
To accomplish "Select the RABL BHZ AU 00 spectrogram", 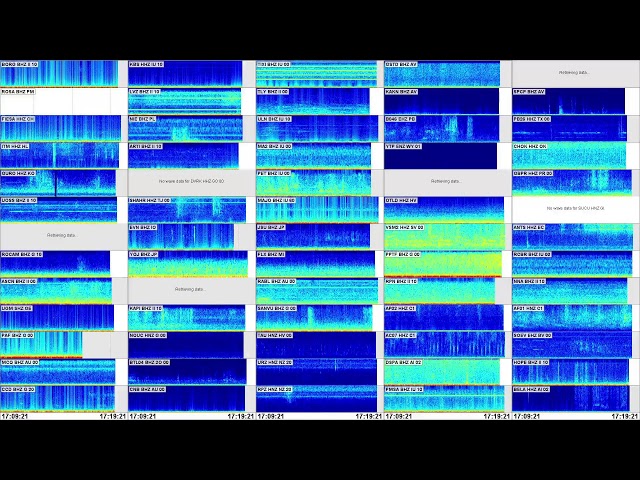I will coord(317,291).
